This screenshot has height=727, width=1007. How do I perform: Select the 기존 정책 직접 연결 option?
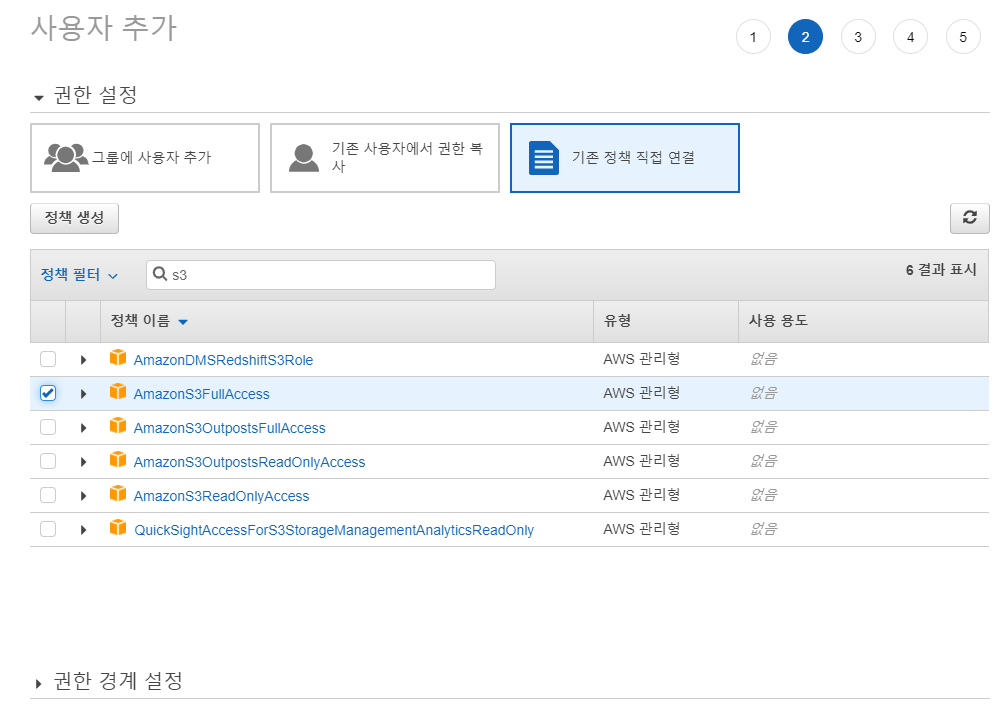[625, 158]
